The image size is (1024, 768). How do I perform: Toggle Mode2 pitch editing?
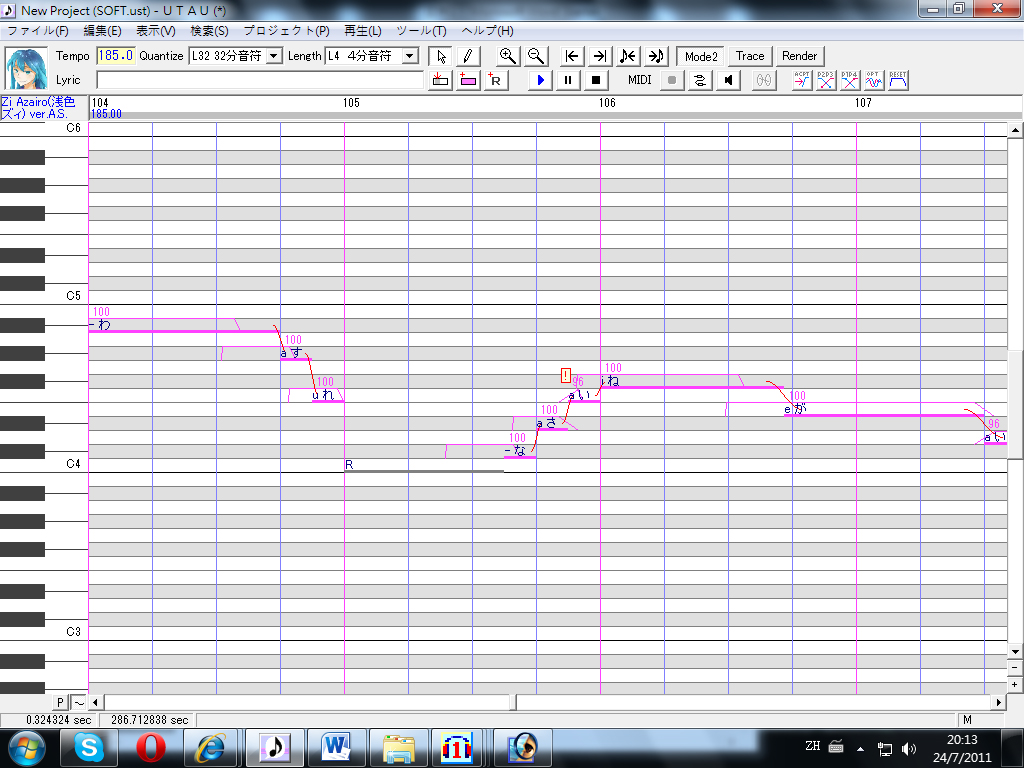701,56
